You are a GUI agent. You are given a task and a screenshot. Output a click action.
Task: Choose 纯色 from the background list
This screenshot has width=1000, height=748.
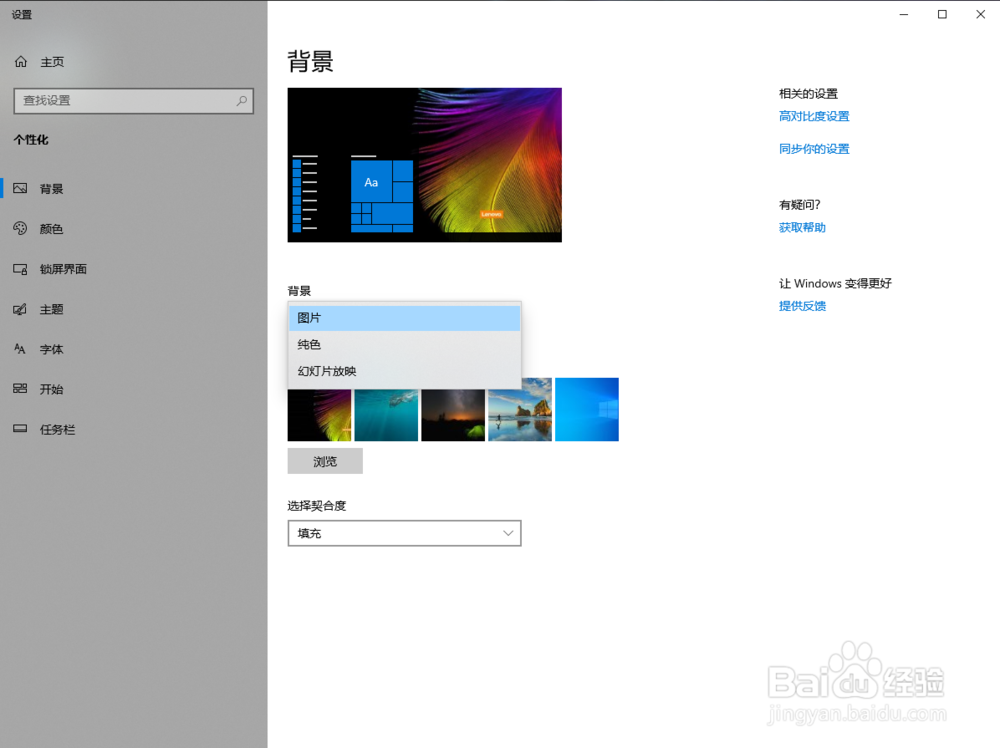click(x=404, y=344)
